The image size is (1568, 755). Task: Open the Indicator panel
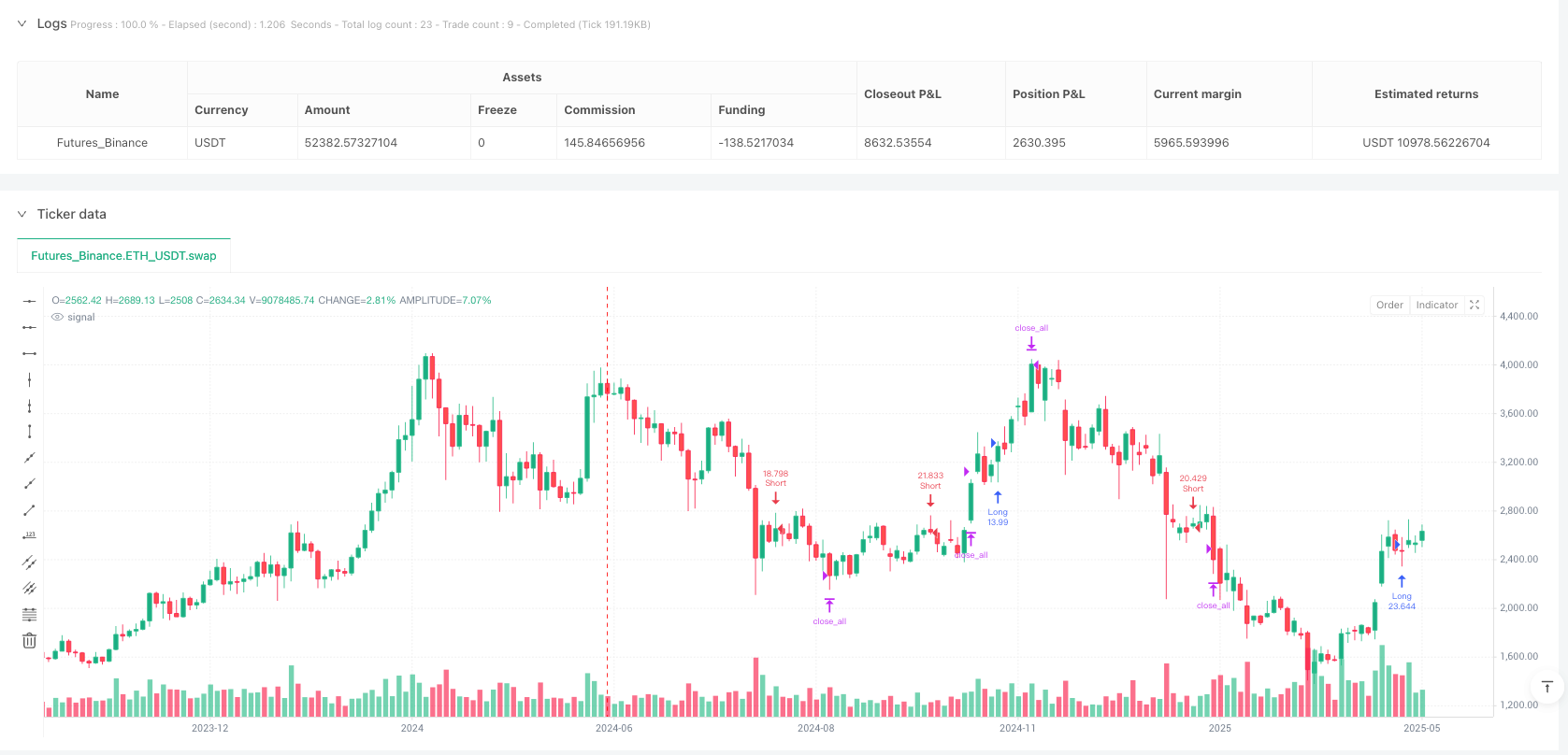(x=1436, y=305)
